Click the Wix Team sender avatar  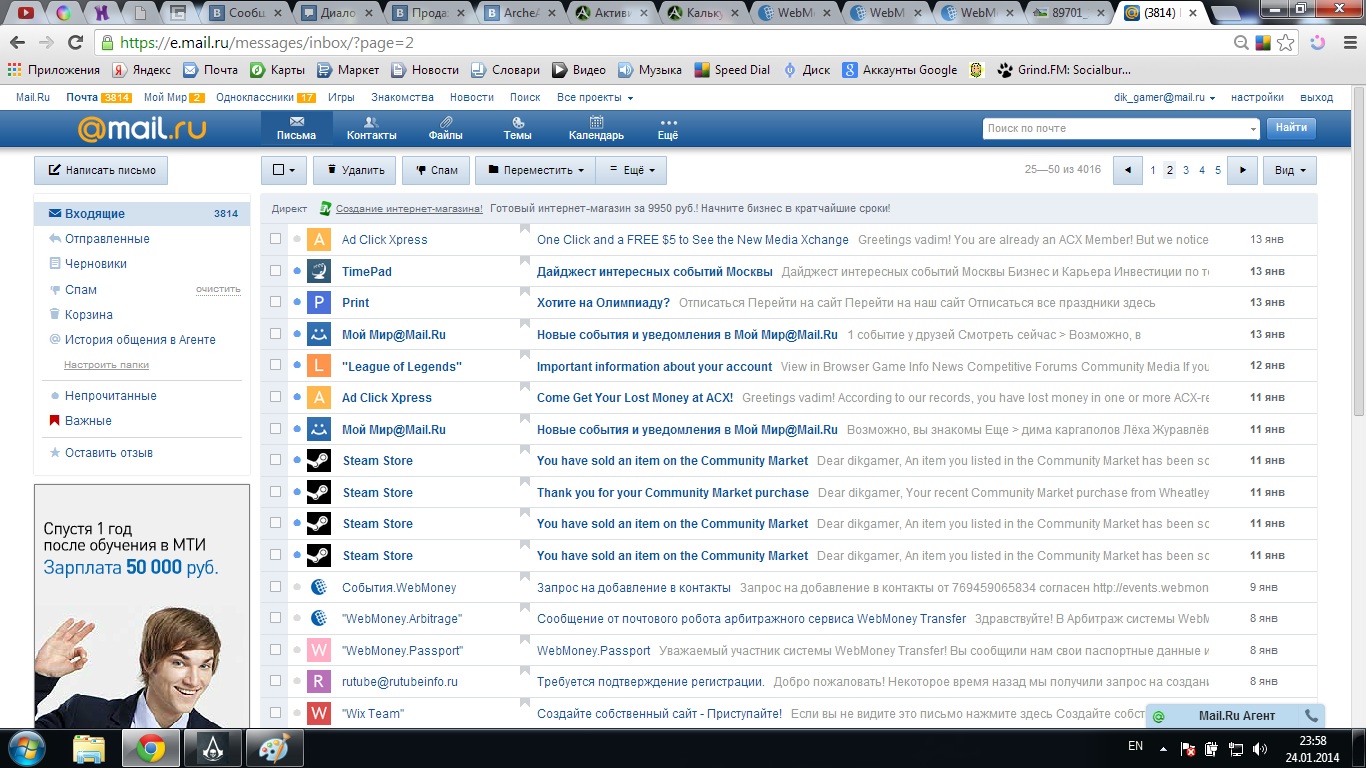click(318, 713)
